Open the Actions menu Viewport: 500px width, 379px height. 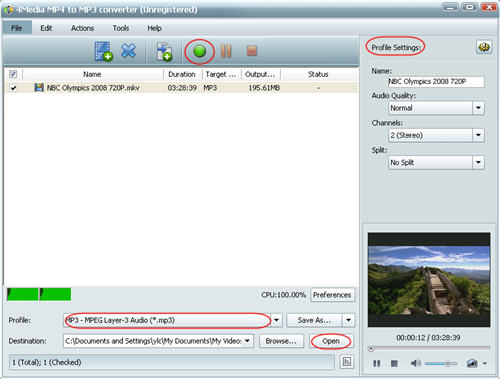coord(82,28)
